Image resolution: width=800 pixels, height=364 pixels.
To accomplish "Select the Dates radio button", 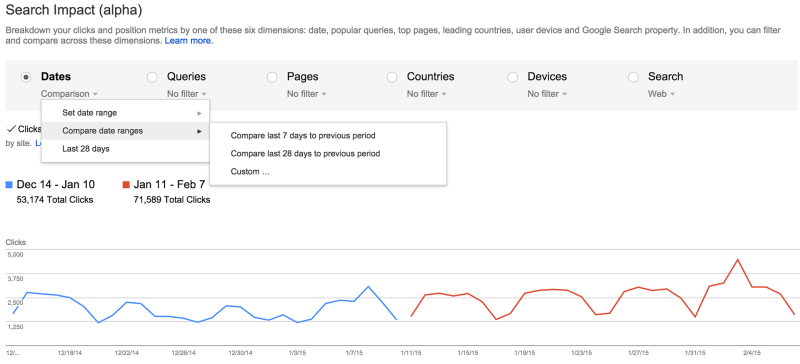I will pyautogui.click(x=26, y=77).
